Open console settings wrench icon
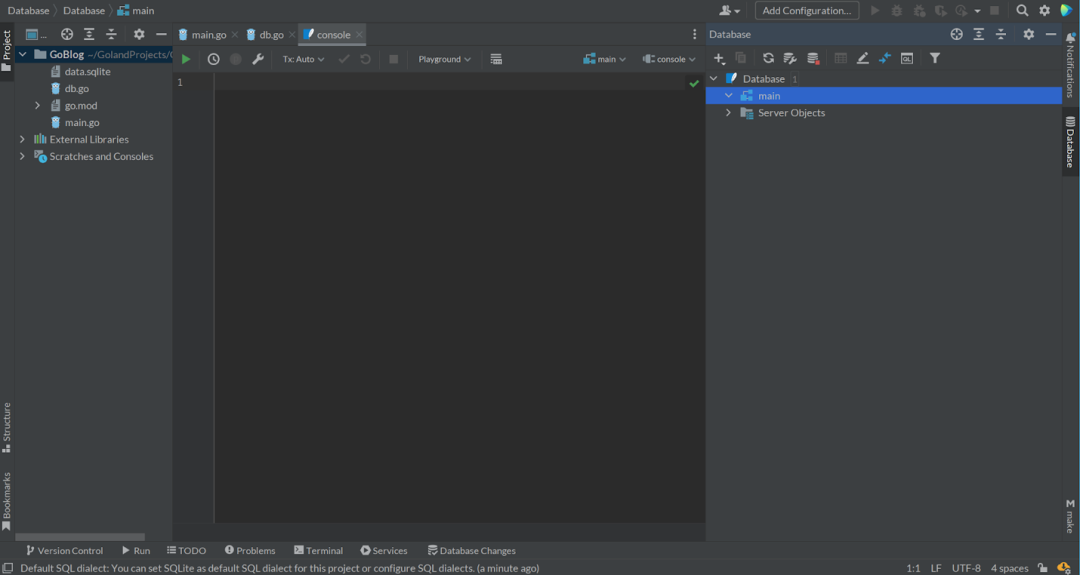 (x=258, y=59)
